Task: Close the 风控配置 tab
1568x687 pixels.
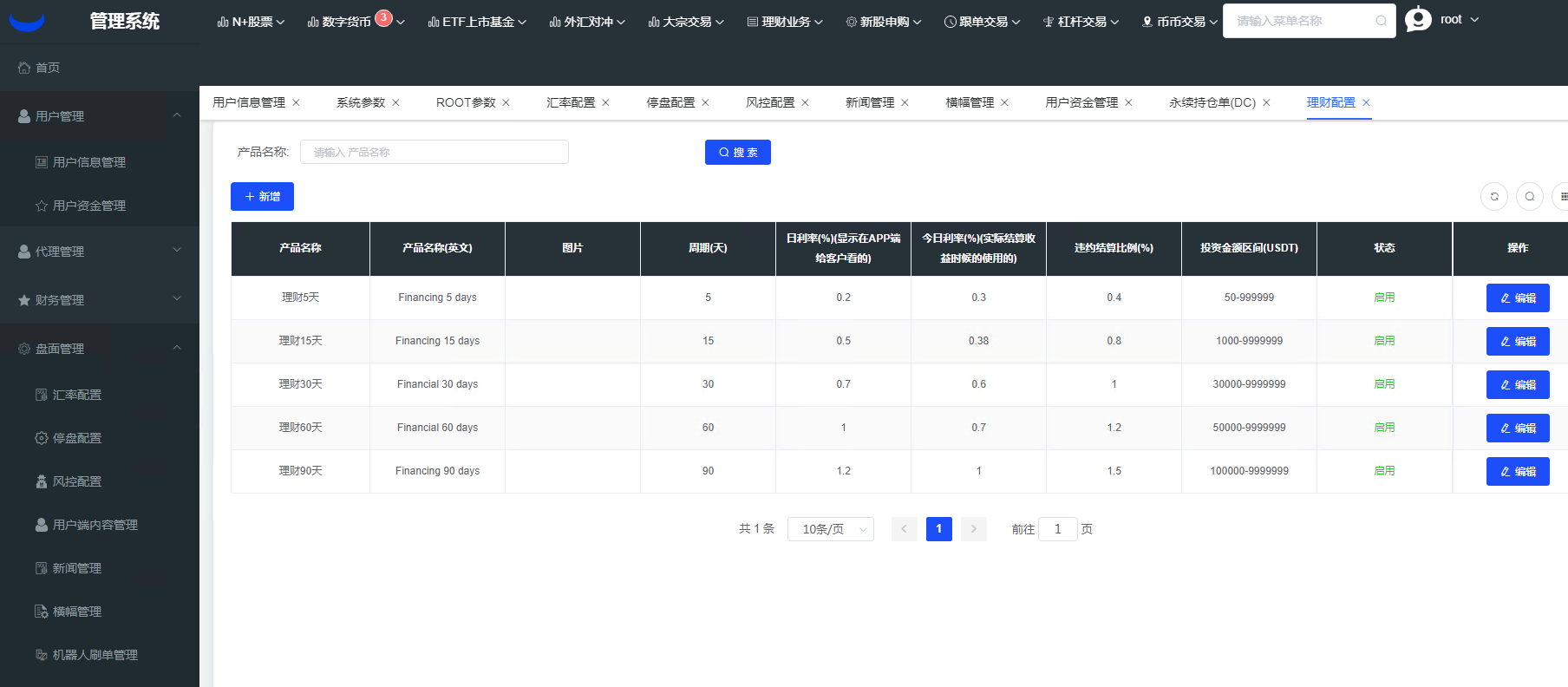Action: [805, 102]
